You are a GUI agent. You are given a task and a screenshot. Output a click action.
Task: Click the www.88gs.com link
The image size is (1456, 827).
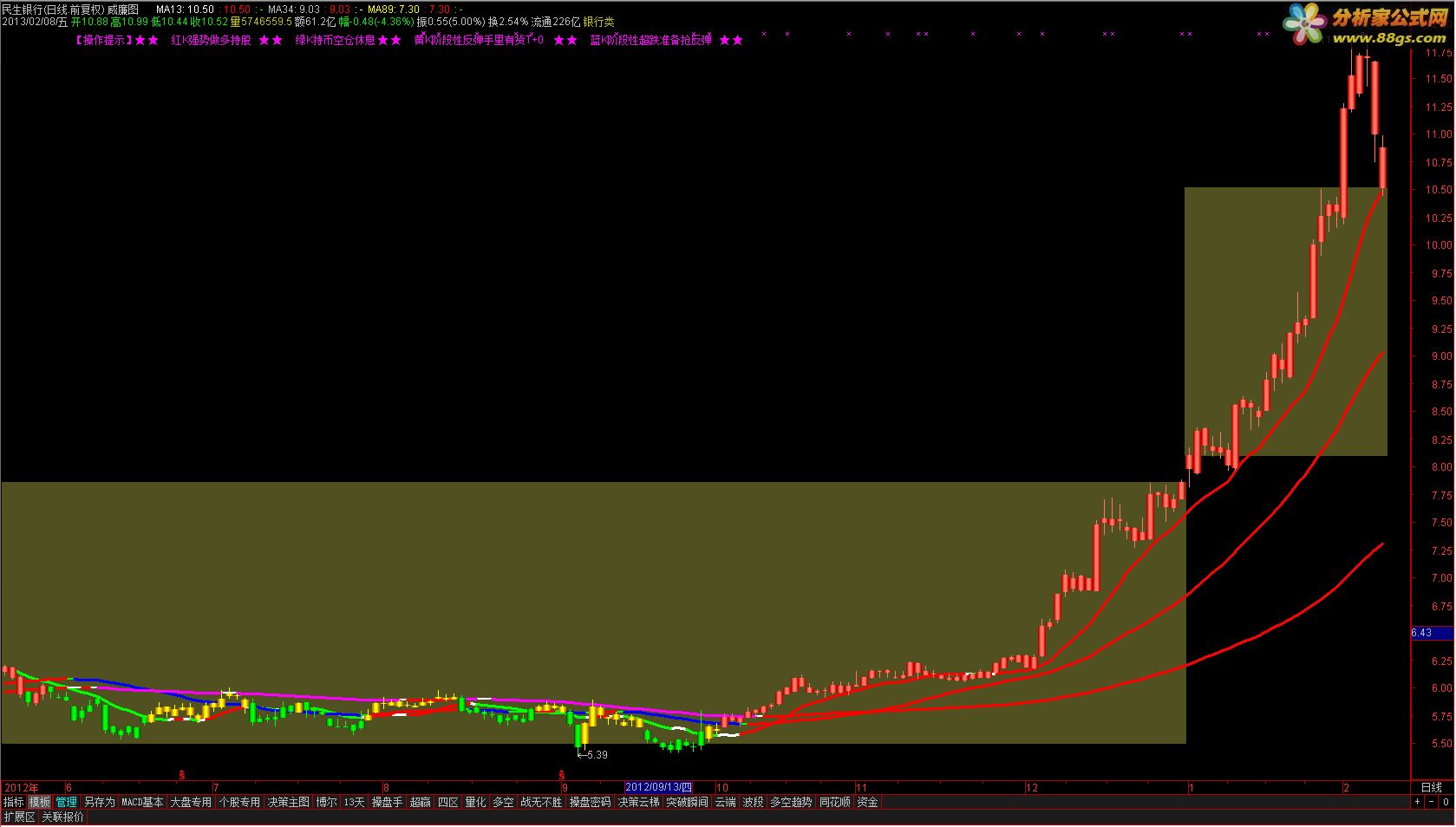click(x=1389, y=39)
